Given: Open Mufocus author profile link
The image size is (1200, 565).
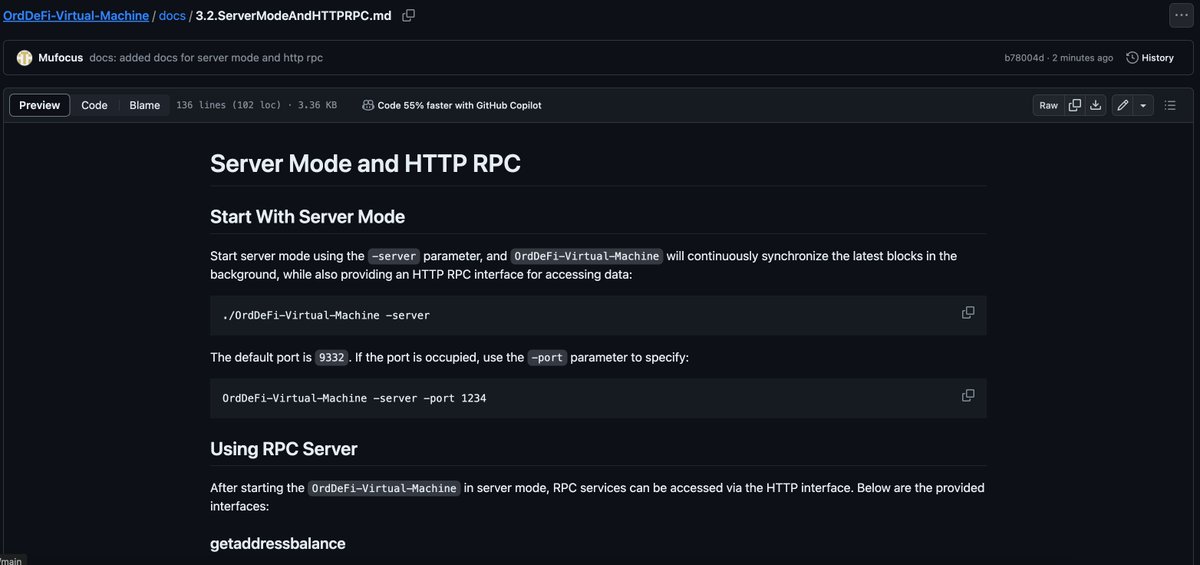Looking at the screenshot, I should point(60,58).
